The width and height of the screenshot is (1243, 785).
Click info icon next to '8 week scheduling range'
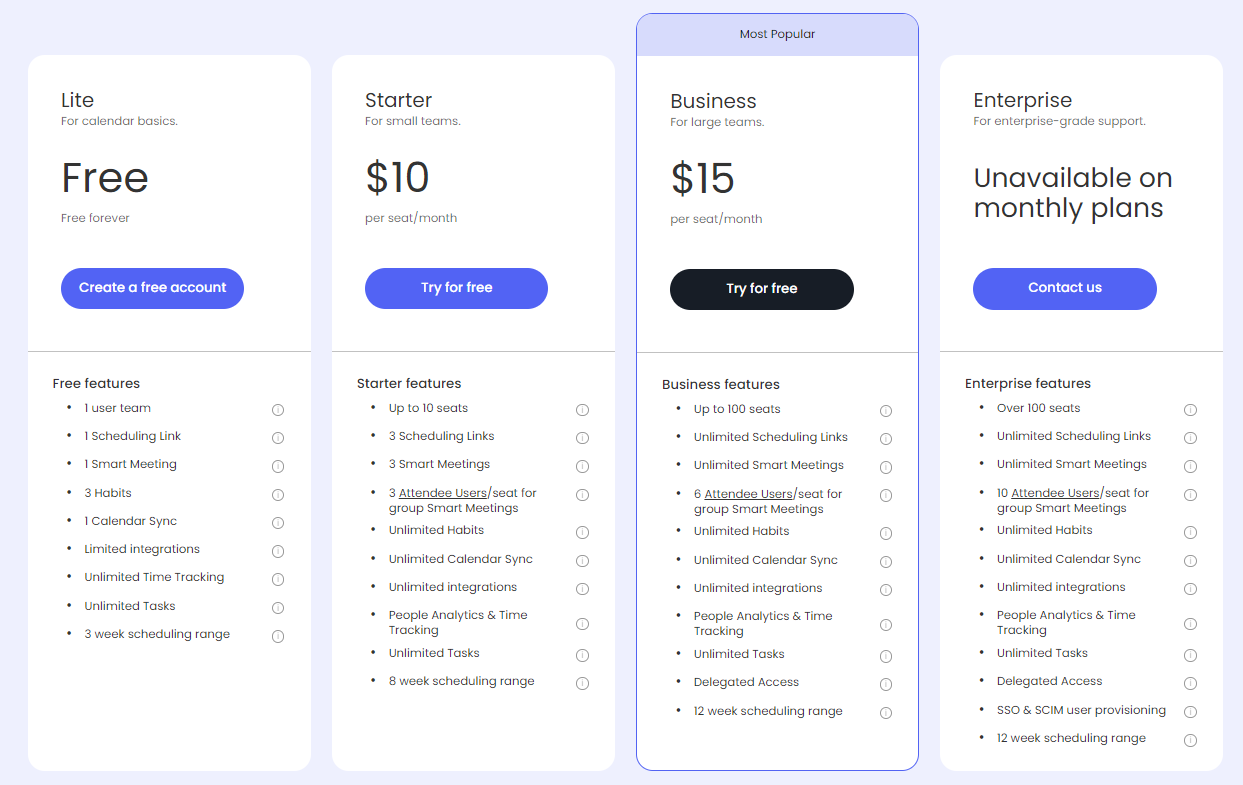point(582,683)
